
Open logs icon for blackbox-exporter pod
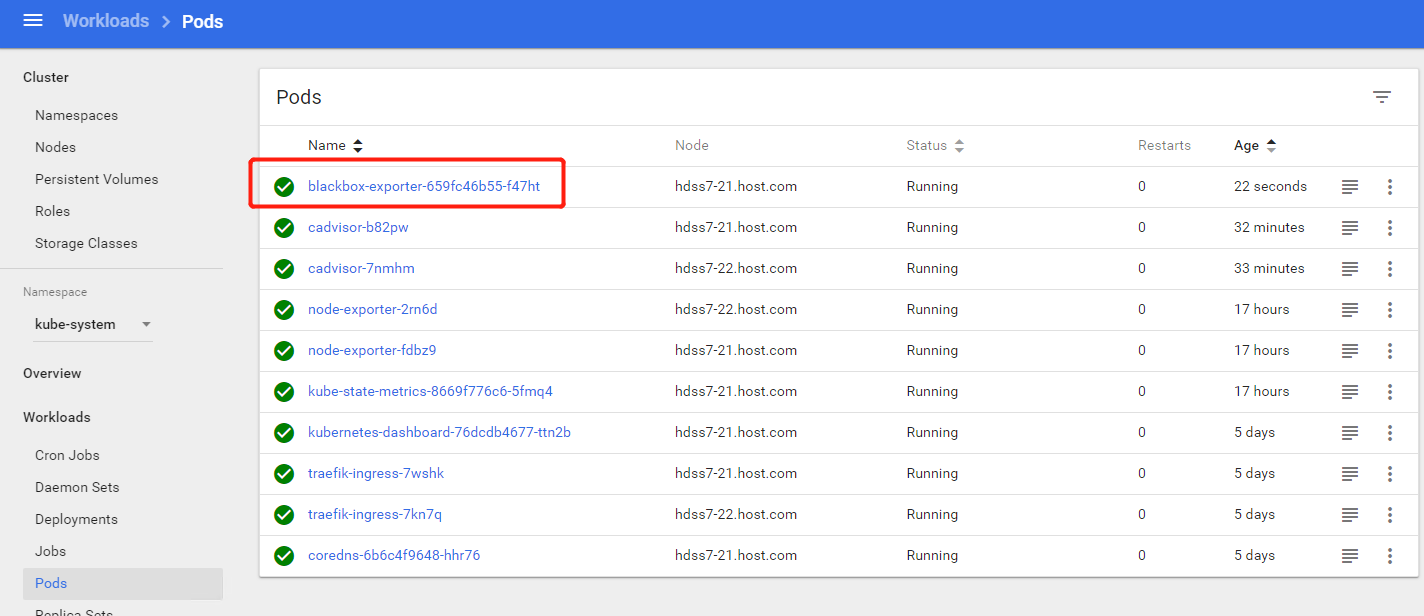(1349, 187)
